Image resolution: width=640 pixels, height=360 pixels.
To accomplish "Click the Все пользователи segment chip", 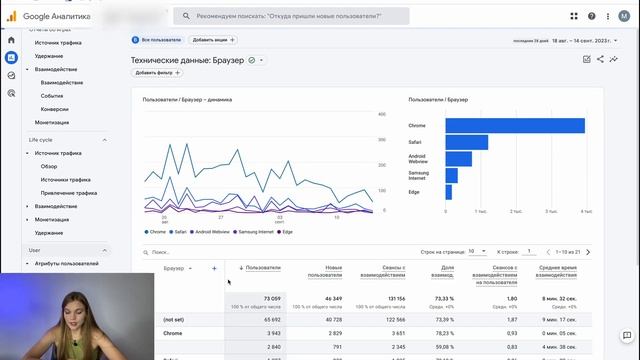I will point(157,40).
